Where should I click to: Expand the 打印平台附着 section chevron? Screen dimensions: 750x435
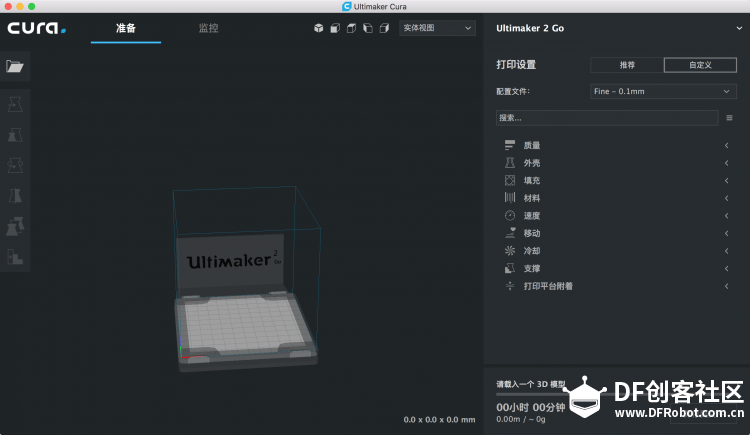[x=726, y=286]
